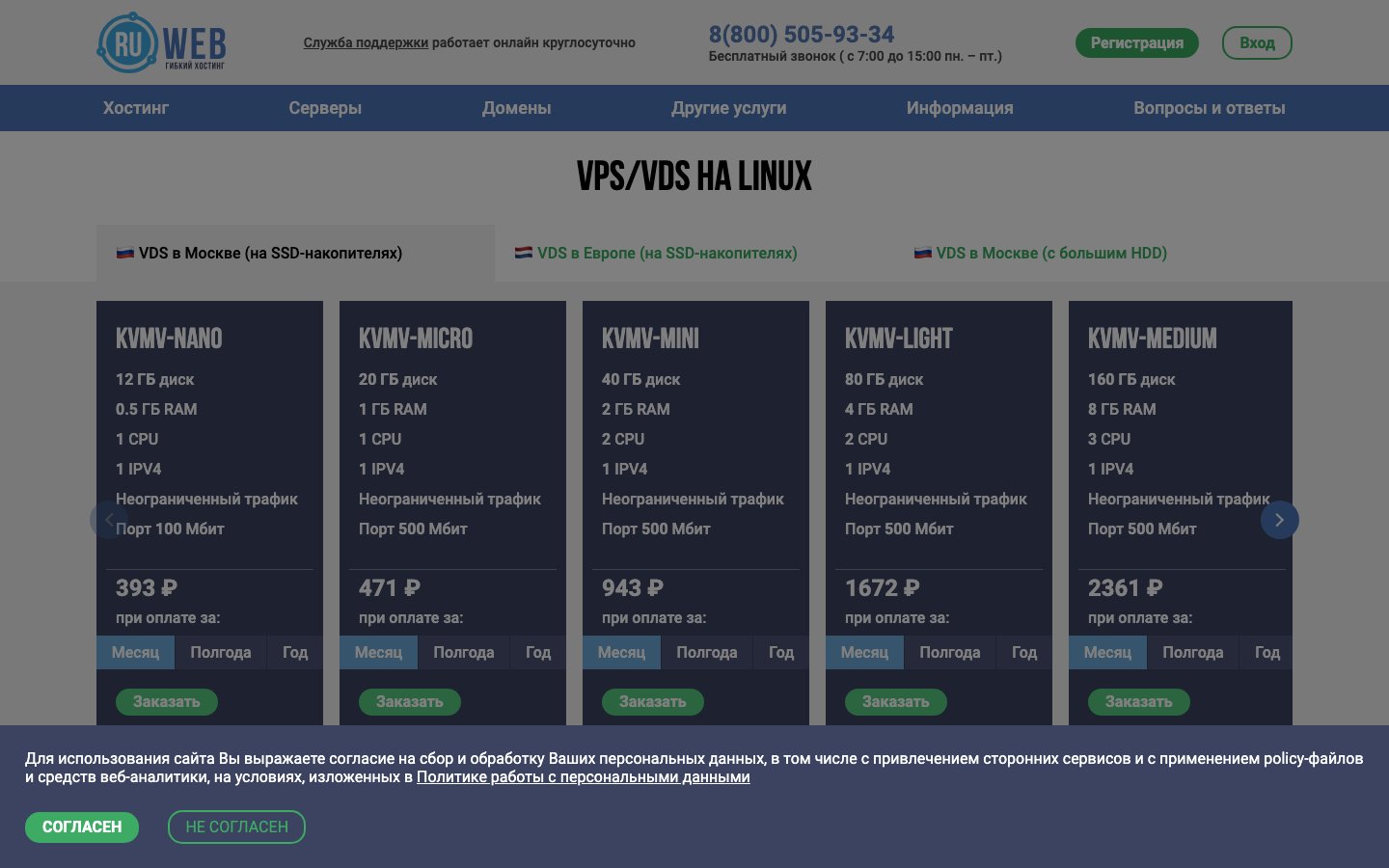Click the Регистрация button
The height and width of the screenshot is (868, 1389).
tap(1137, 42)
